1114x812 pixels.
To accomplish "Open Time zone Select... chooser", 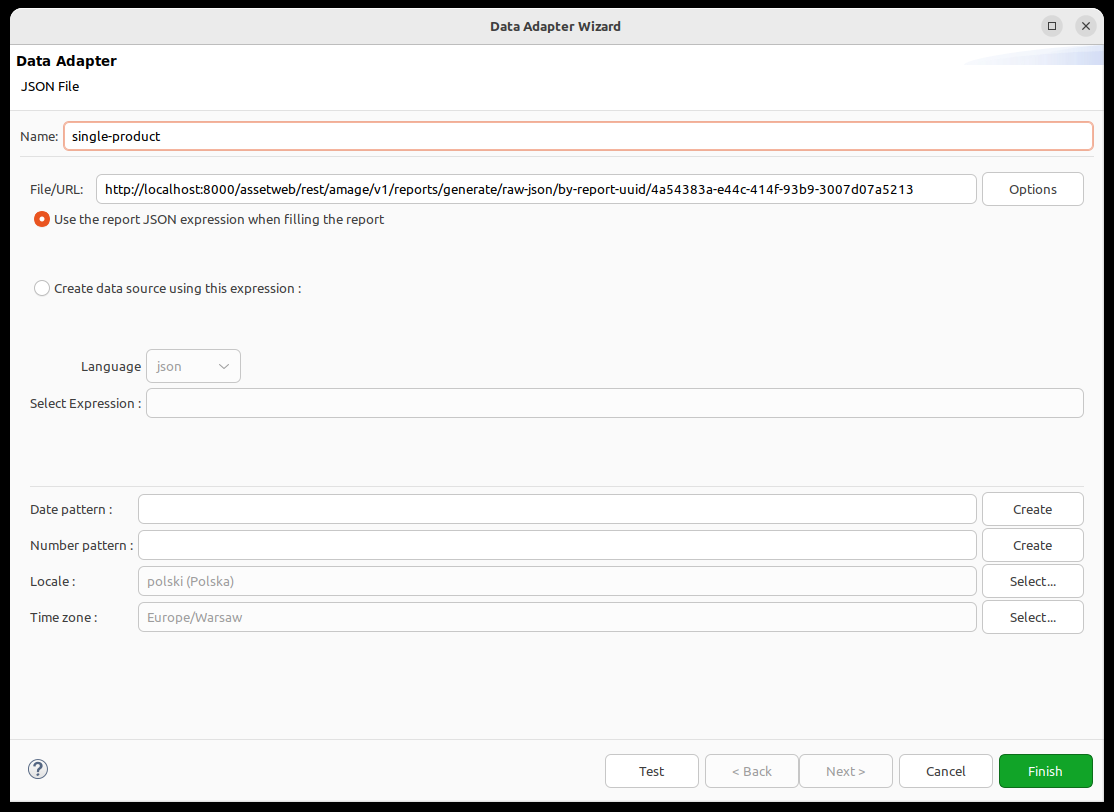I will (x=1032, y=617).
